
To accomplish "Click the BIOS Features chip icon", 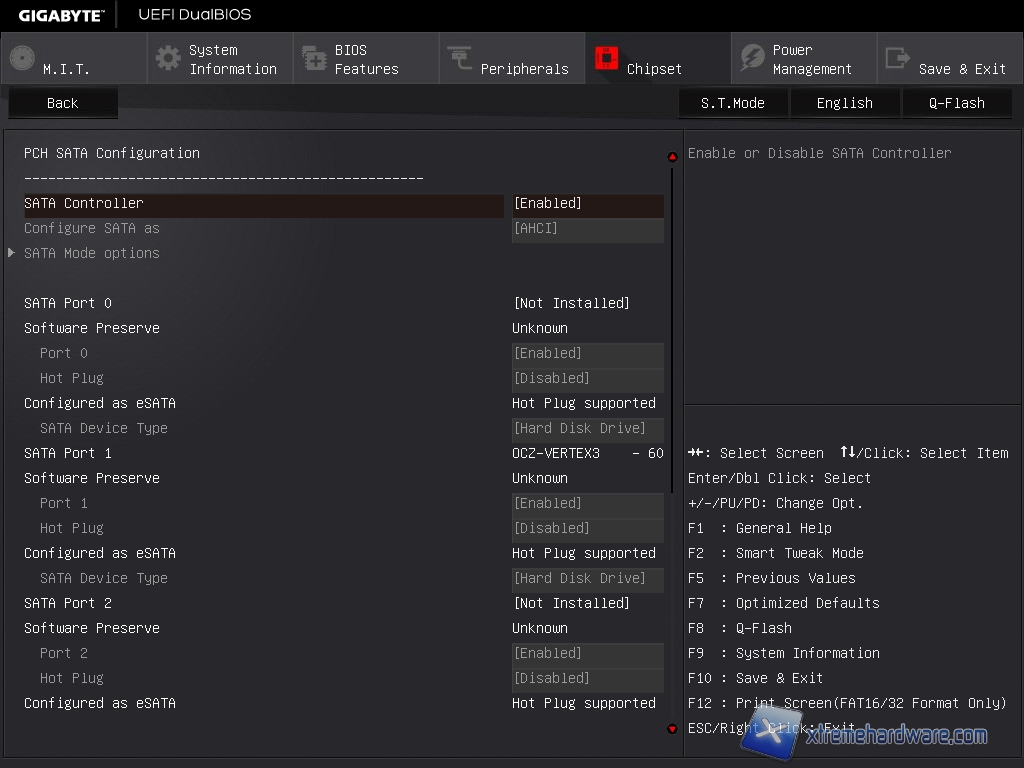I will coord(314,59).
